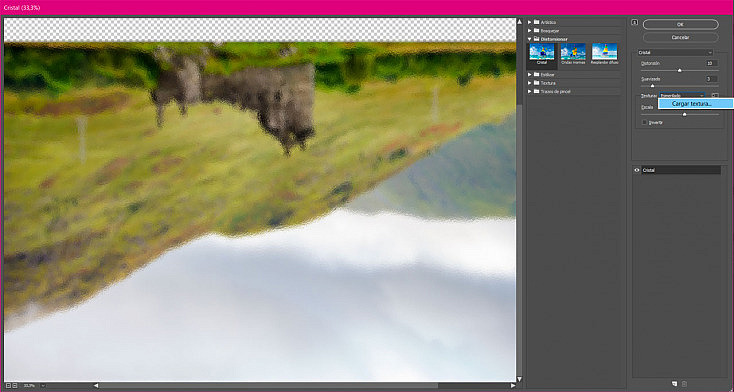Expand the Textura filter folder
The image size is (734, 392).
tap(530, 83)
